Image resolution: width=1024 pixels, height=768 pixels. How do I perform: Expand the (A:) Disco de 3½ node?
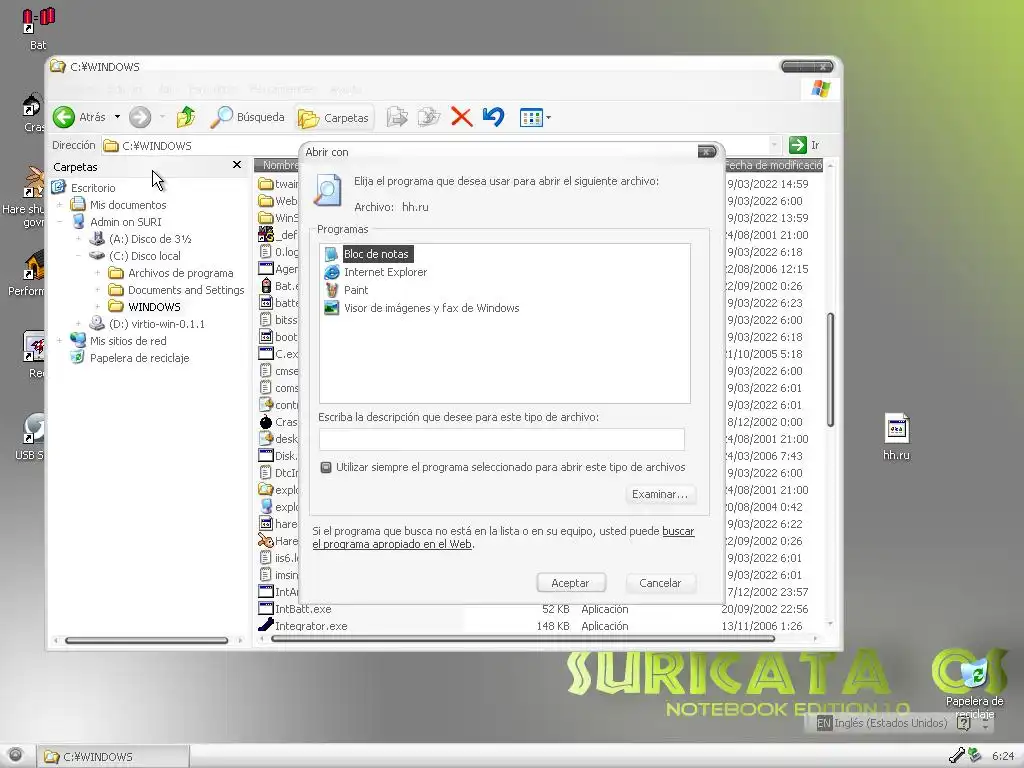(78, 239)
